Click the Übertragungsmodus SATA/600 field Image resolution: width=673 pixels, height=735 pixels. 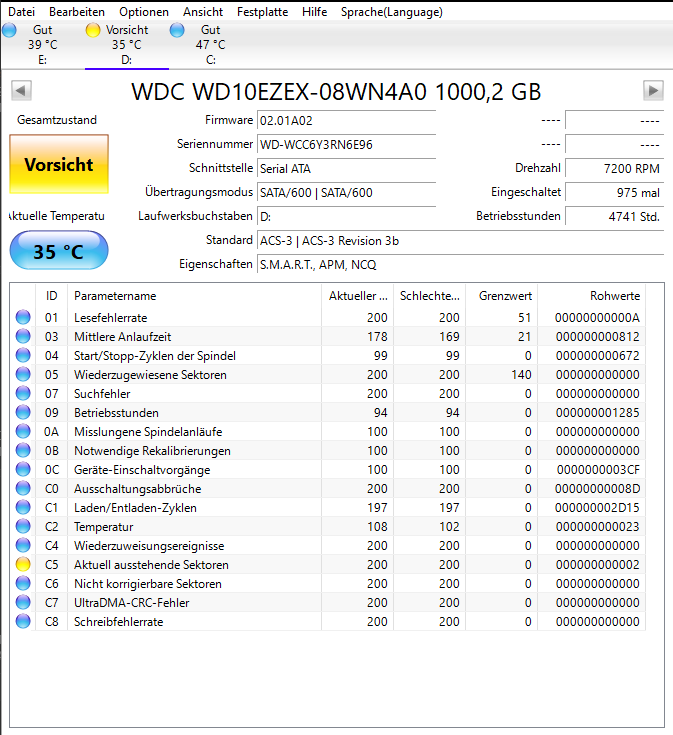click(x=346, y=193)
